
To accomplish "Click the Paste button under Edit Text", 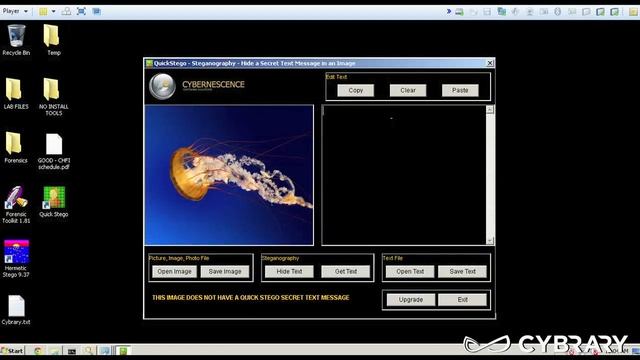I will [x=460, y=91].
